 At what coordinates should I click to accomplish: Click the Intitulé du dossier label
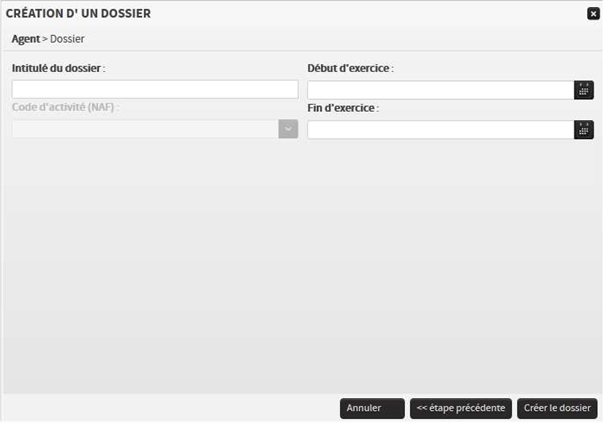[58, 68]
